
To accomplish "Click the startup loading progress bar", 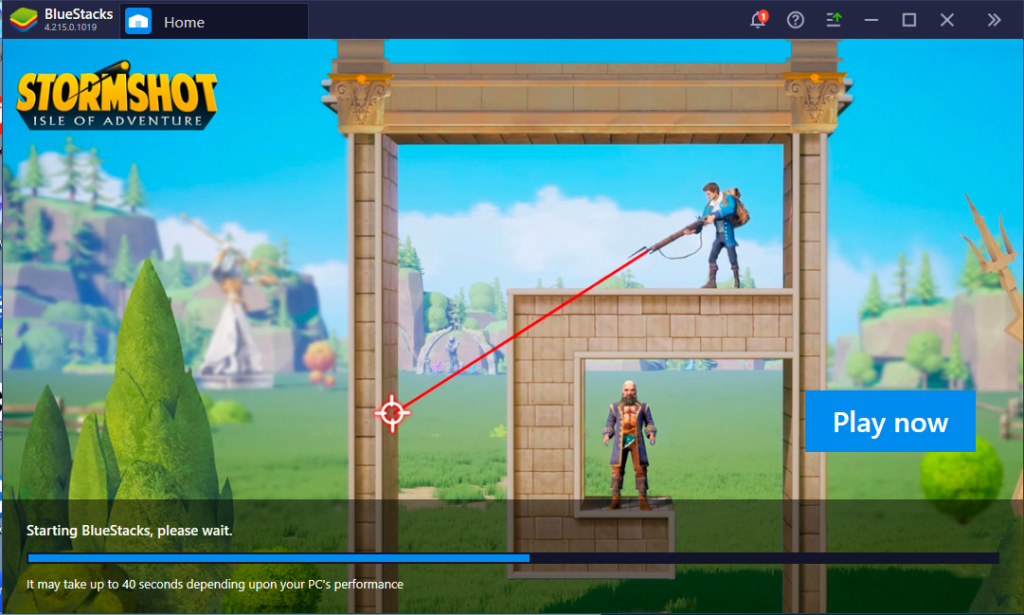I will pyautogui.click(x=513, y=558).
